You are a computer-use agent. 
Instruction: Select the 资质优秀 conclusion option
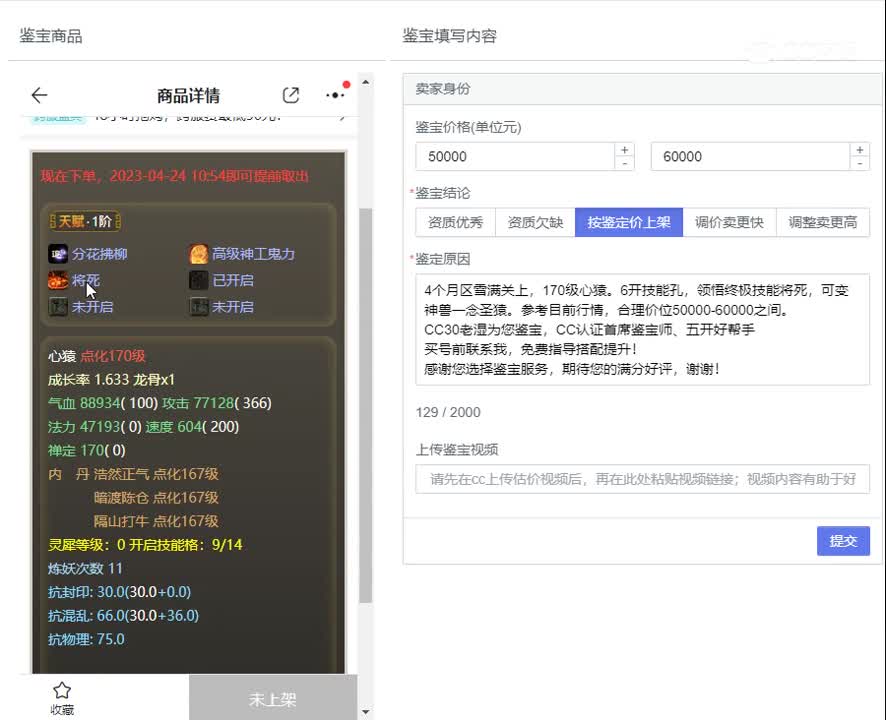pos(455,223)
